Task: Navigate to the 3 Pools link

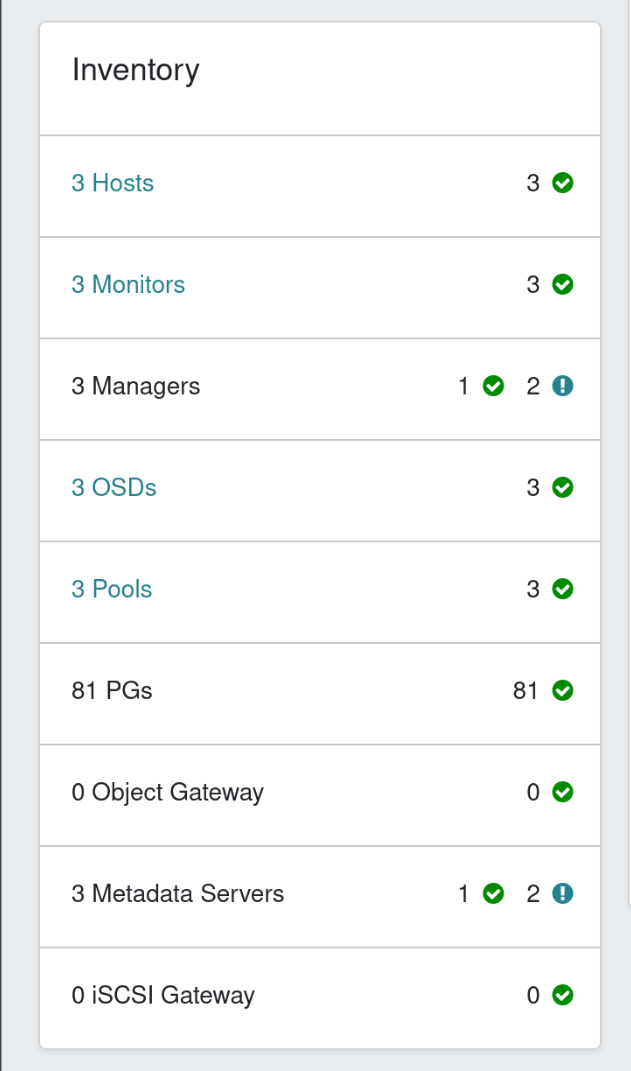Action: (x=112, y=589)
